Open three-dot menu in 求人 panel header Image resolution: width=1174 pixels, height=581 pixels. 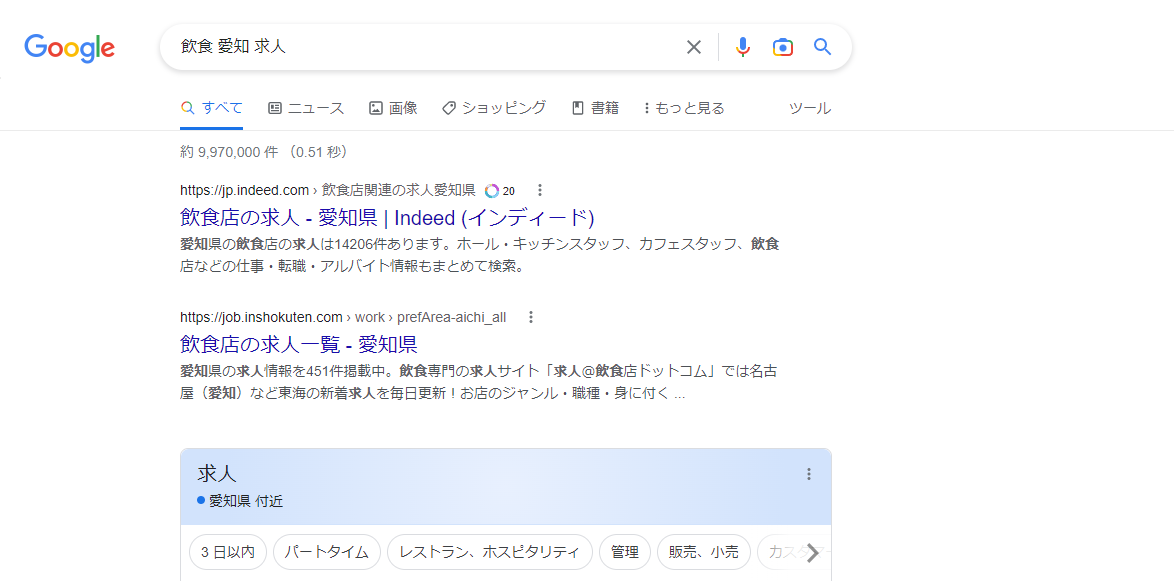[809, 474]
